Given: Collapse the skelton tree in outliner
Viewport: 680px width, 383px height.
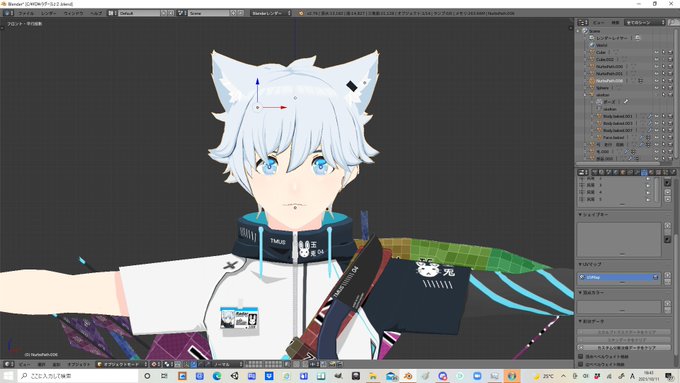Looking at the screenshot, I should tap(585, 95).
